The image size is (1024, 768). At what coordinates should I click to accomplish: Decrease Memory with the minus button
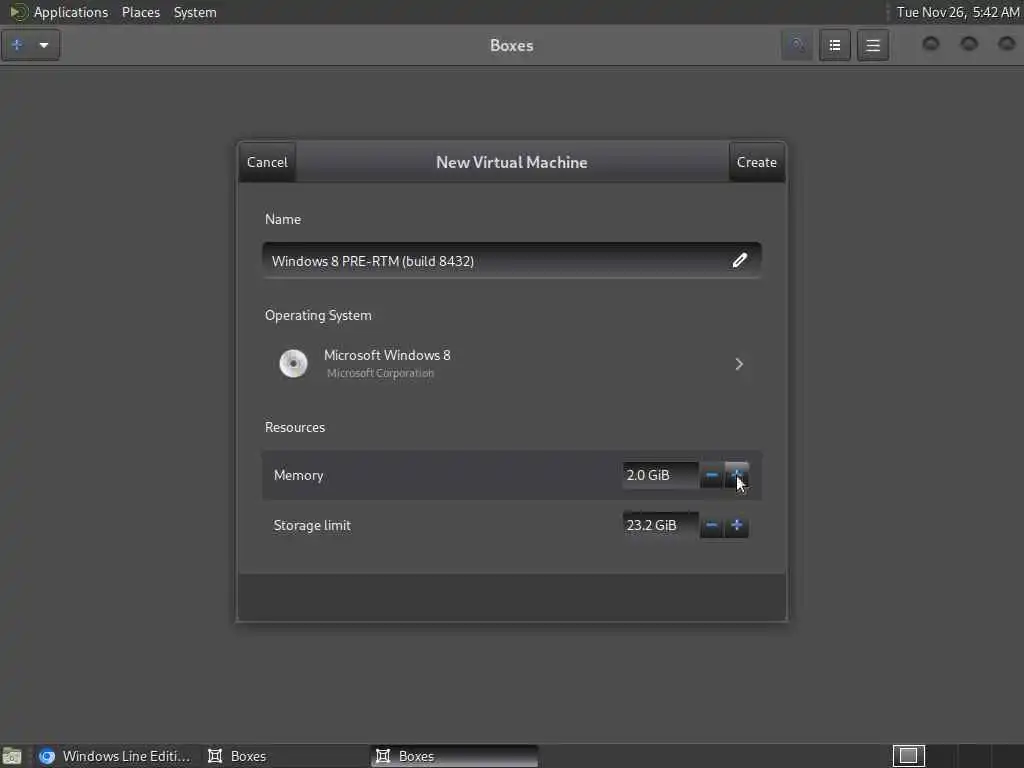712,475
